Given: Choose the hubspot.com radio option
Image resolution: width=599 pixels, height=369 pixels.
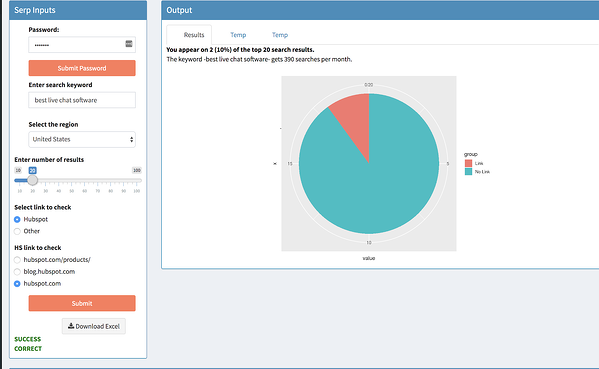Looking at the screenshot, I should click(x=17, y=283).
